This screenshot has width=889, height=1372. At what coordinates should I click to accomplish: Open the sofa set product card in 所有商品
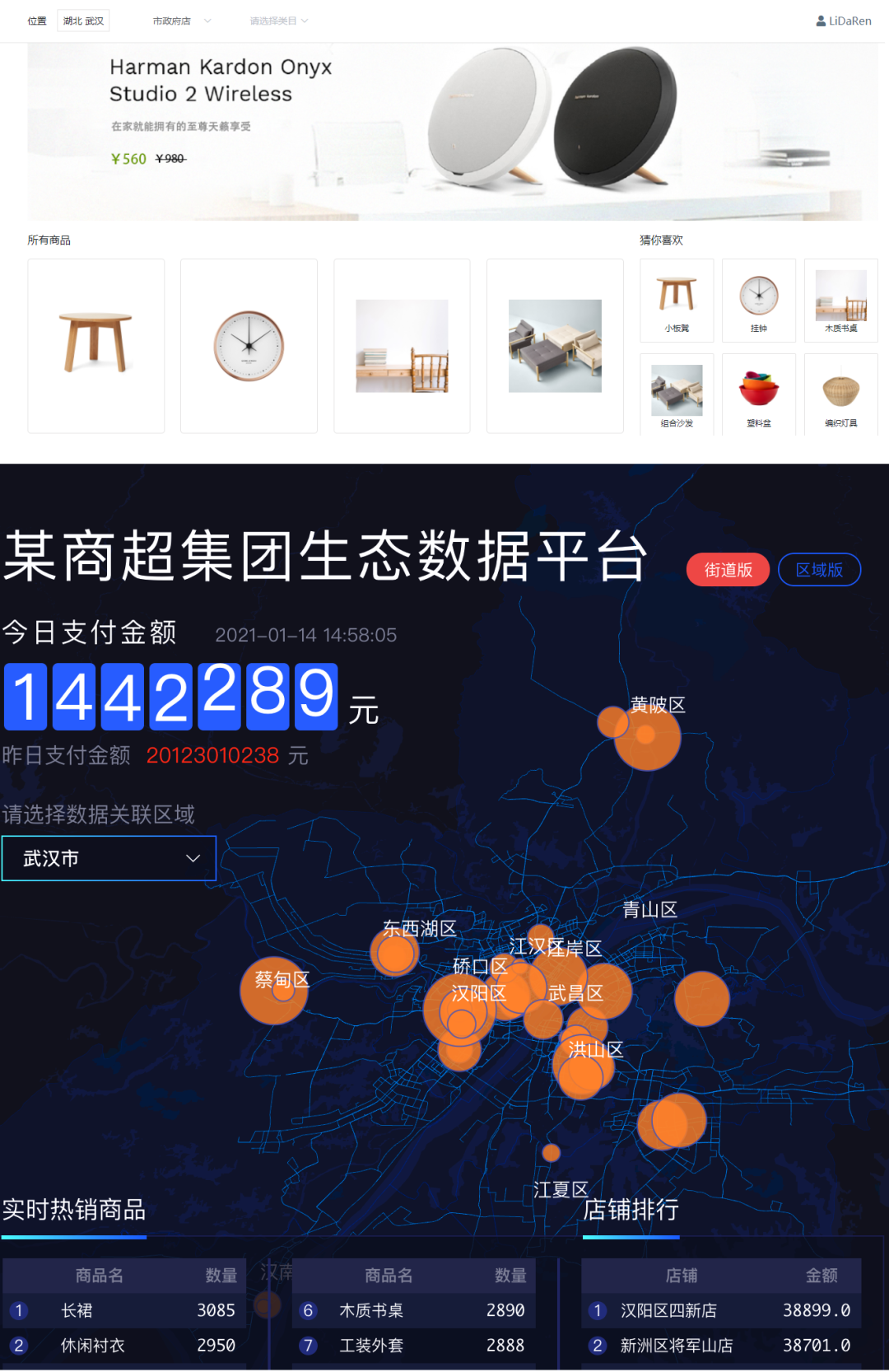pyautogui.click(x=555, y=346)
